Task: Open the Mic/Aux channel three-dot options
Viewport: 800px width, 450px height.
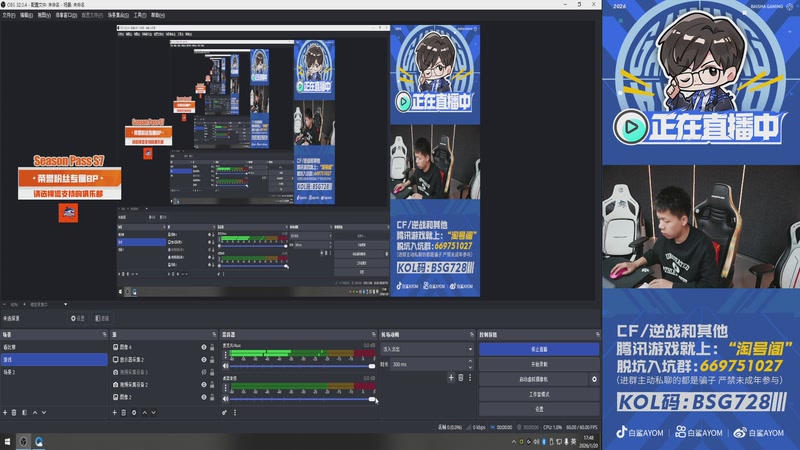Action: point(226,355)
